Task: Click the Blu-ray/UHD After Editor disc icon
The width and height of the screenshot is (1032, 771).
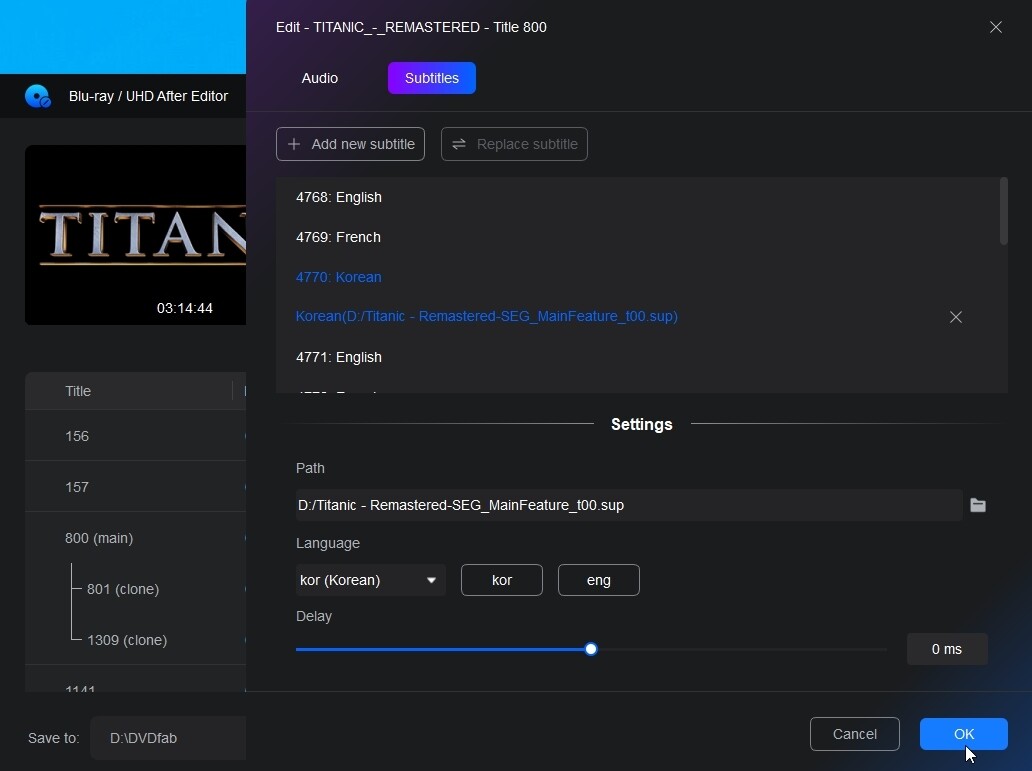Action: point(38,96)
